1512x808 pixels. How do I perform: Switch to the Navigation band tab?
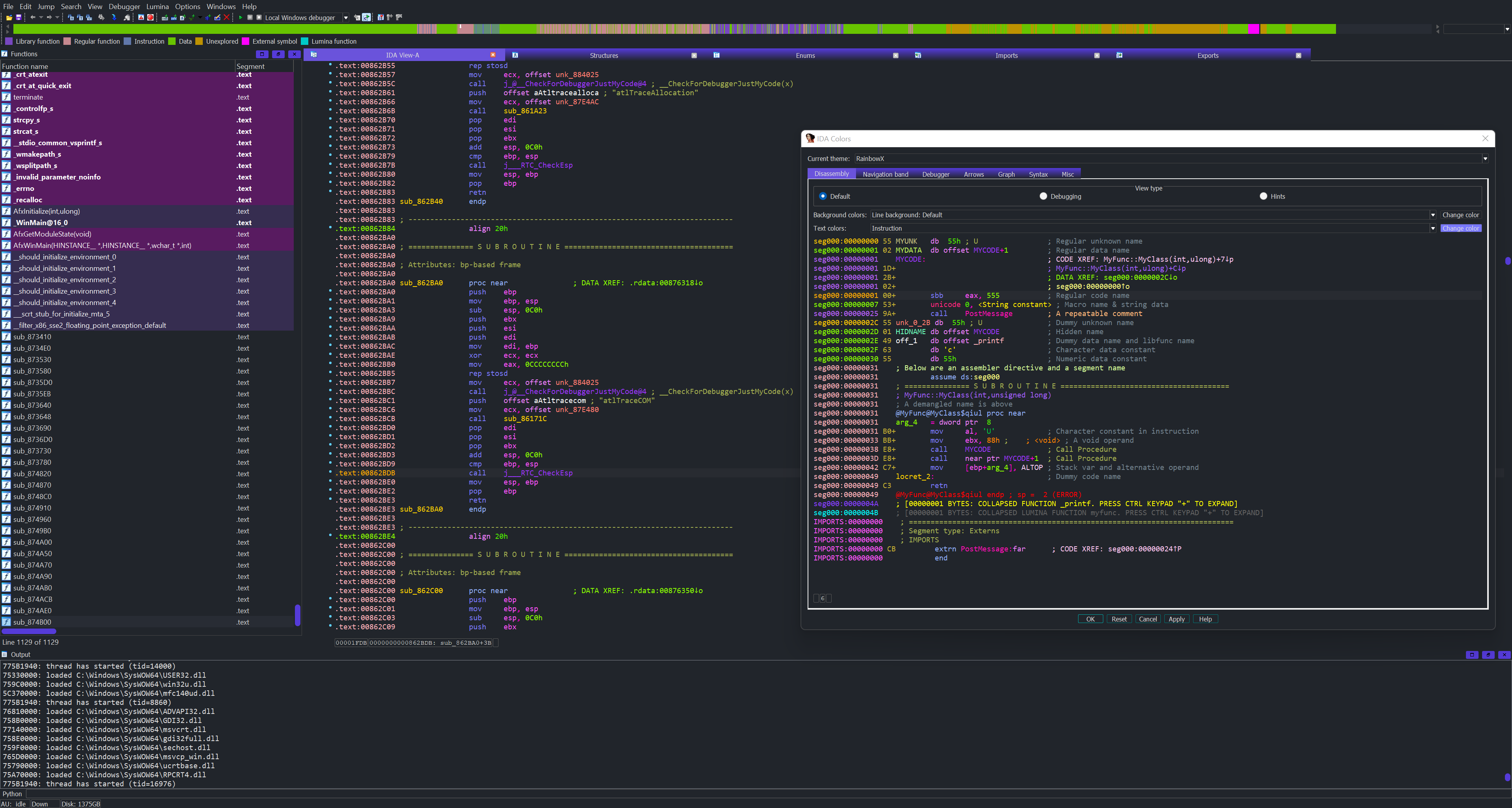pyautogui.click(x=885, y=174)
